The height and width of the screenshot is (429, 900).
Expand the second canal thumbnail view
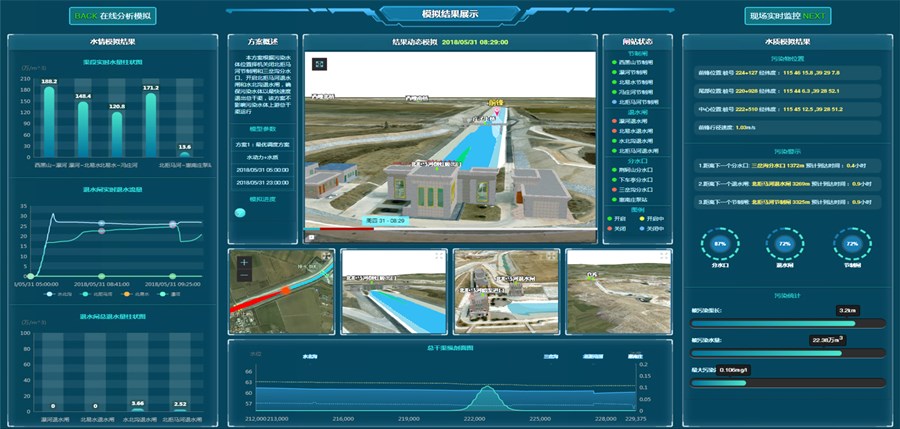(x=439, y=257)
